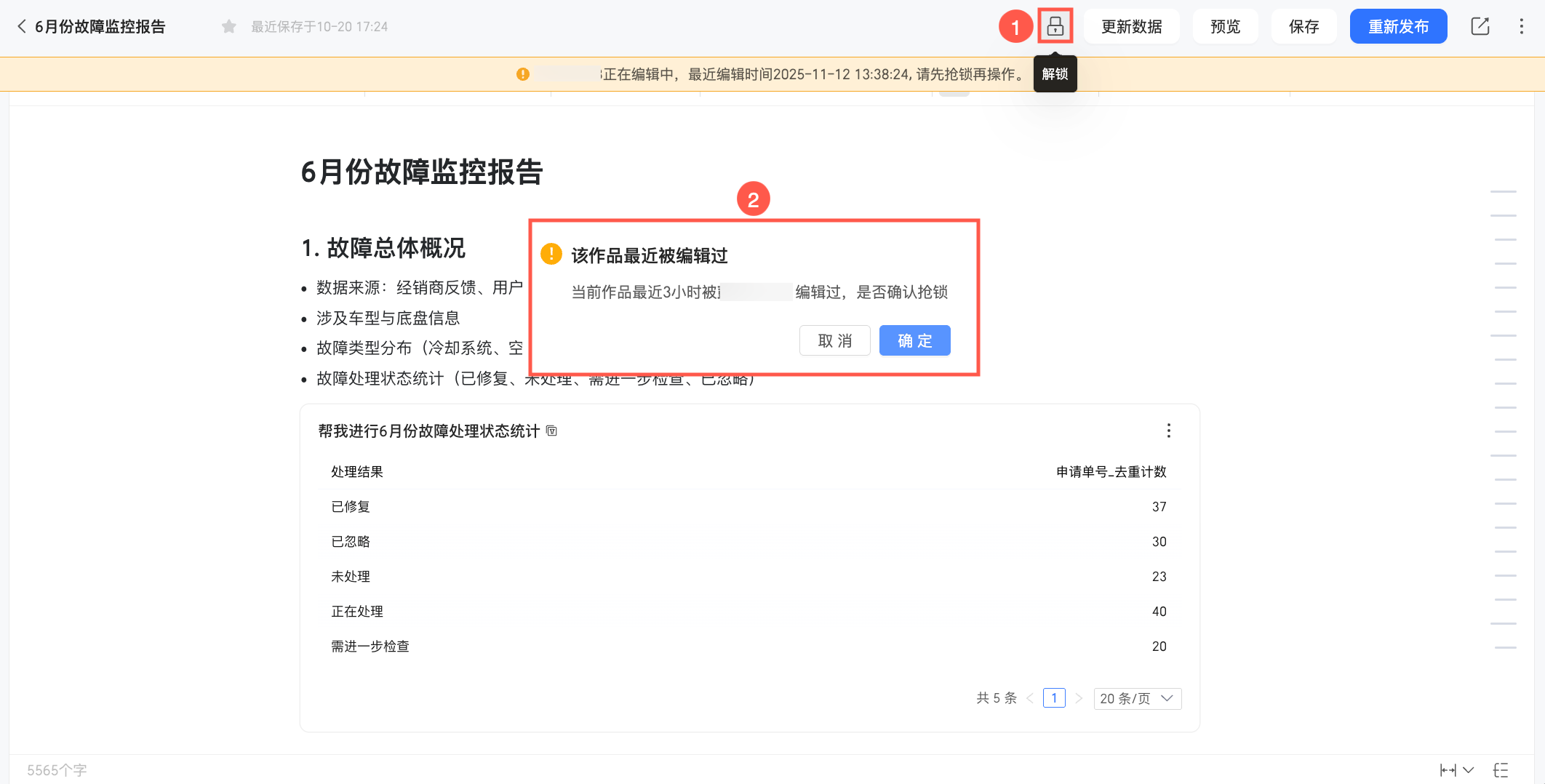Go to the previous table page

pos(1030,698)
